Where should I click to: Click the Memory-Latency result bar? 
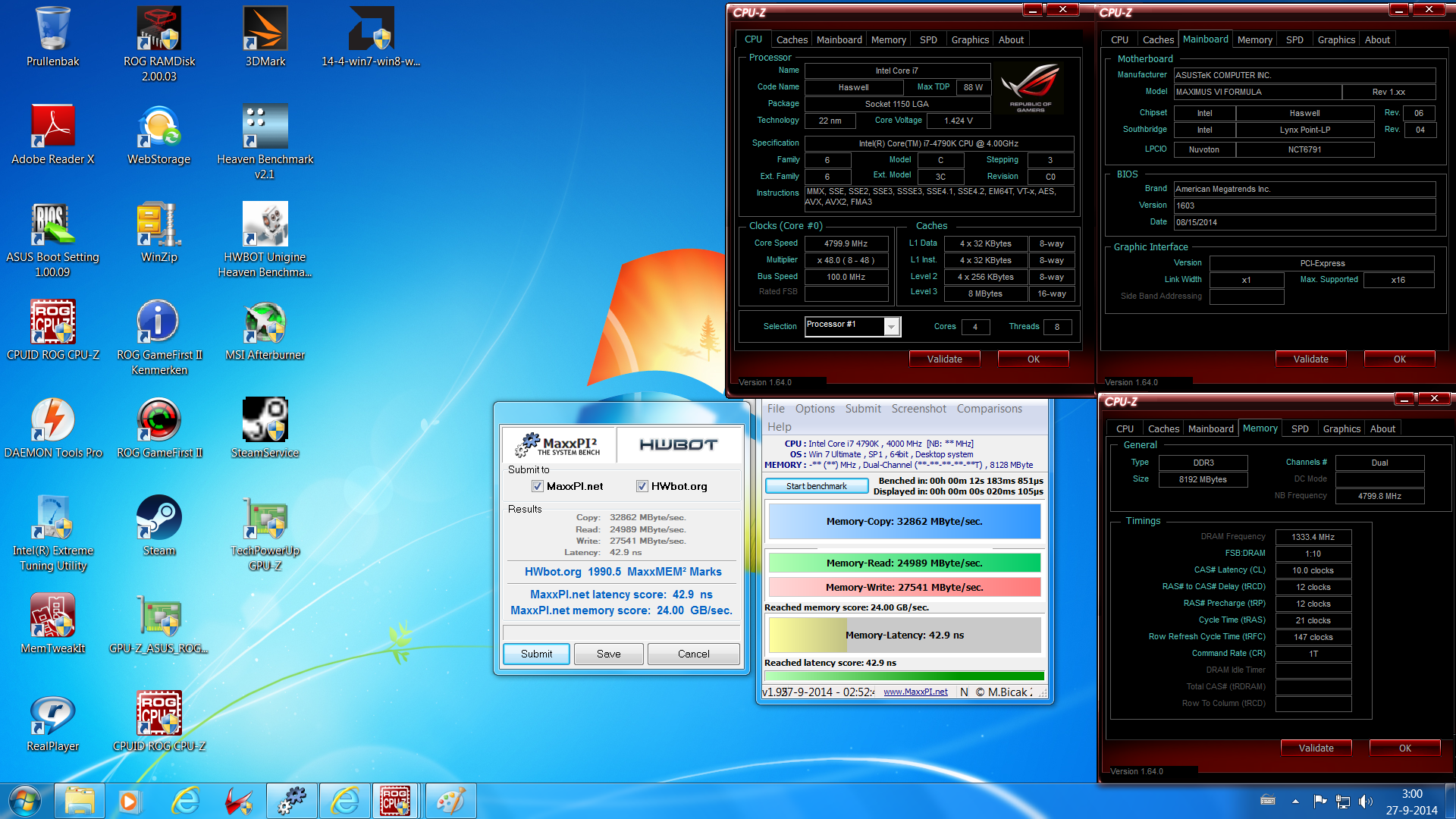click(905, 635)
